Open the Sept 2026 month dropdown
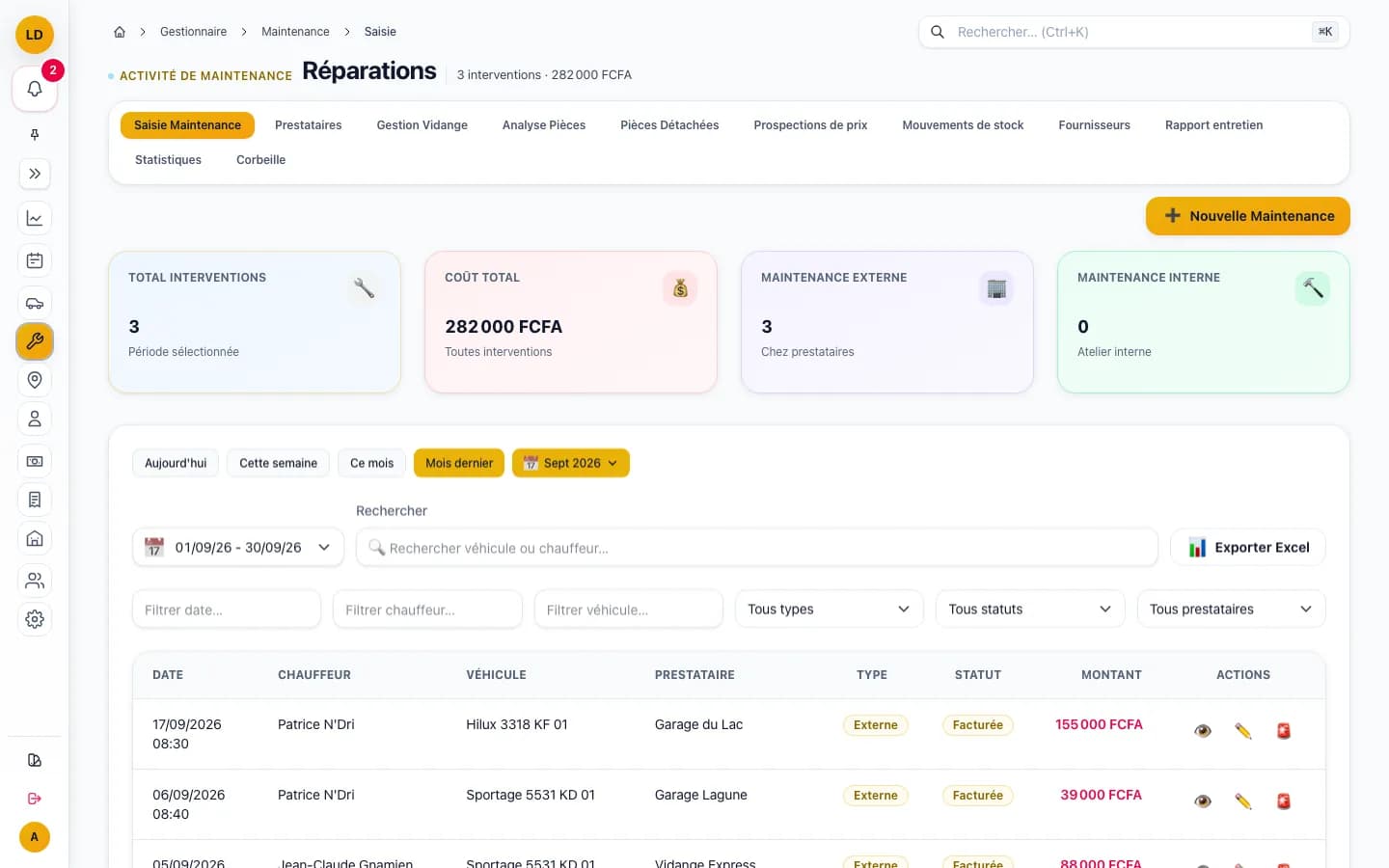This screenshot has width=1389, height=868. point(571,463)
